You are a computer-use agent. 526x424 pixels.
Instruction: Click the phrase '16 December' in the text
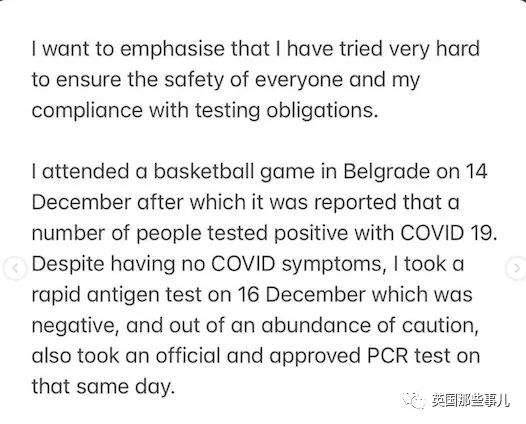click(x=302, y=295)
